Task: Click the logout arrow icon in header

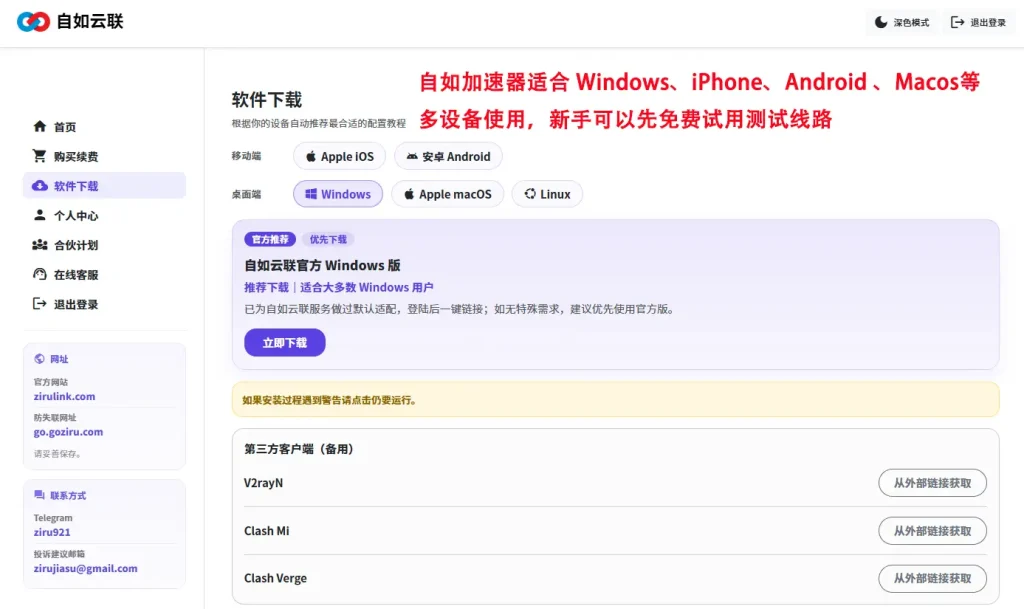Action: pyautogui.click(x=957, y=22)
